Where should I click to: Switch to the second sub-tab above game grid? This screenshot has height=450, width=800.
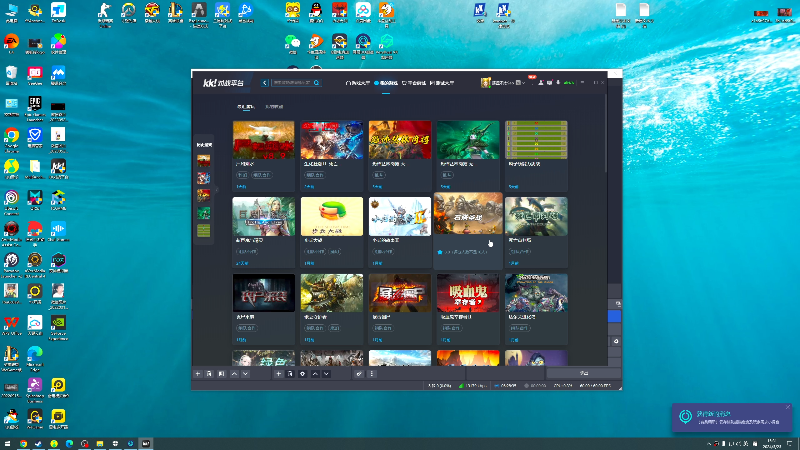pos(274,107)
